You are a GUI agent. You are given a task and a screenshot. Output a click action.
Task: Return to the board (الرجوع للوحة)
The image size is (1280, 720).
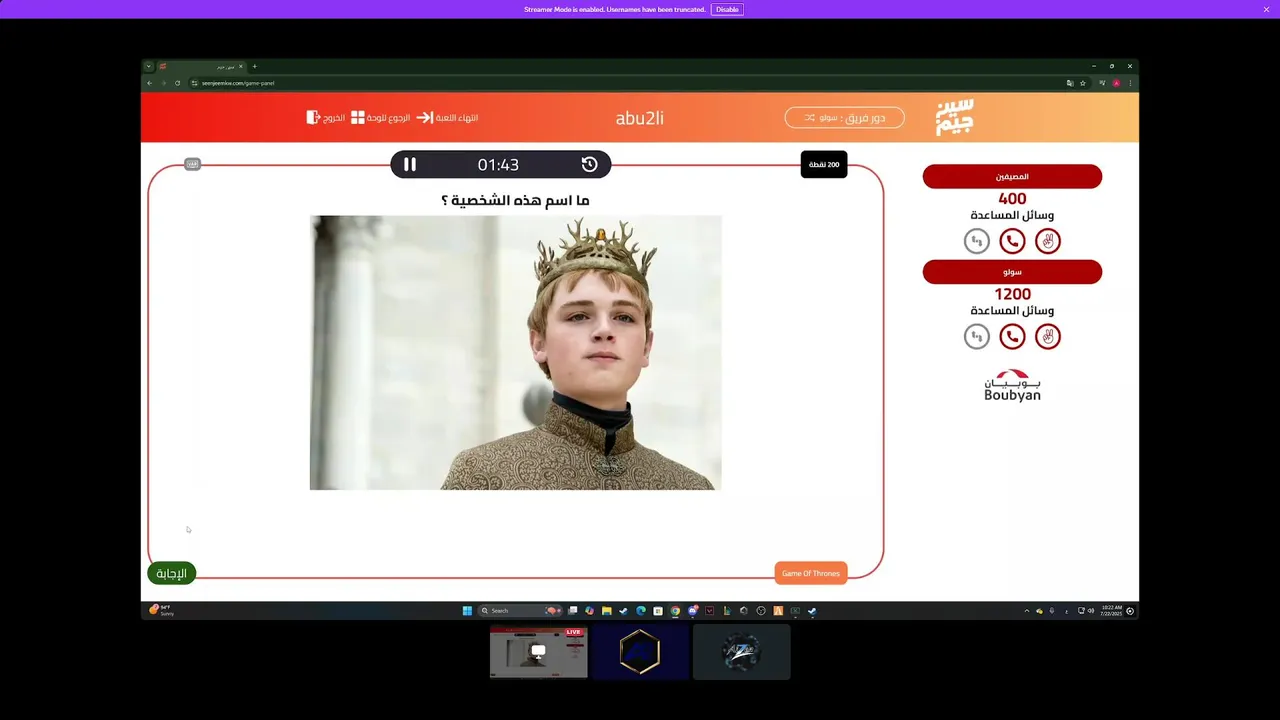pos(380,118)
